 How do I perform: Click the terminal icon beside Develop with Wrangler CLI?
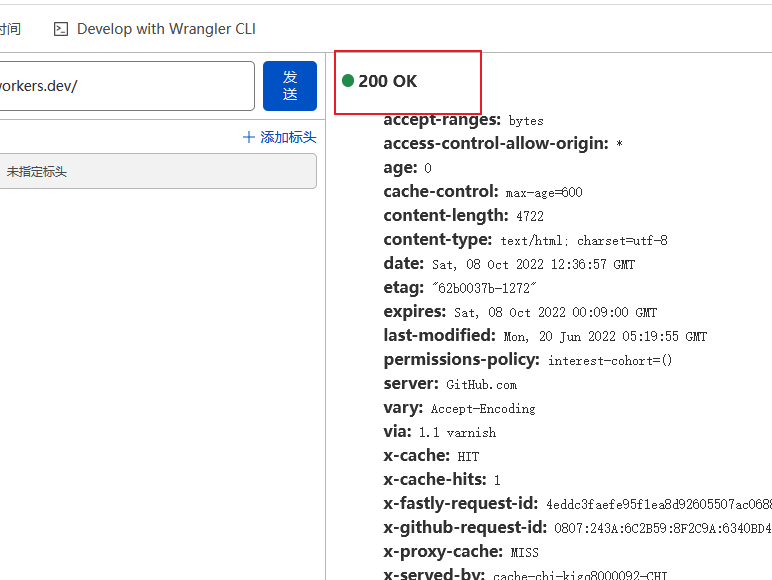61,29
